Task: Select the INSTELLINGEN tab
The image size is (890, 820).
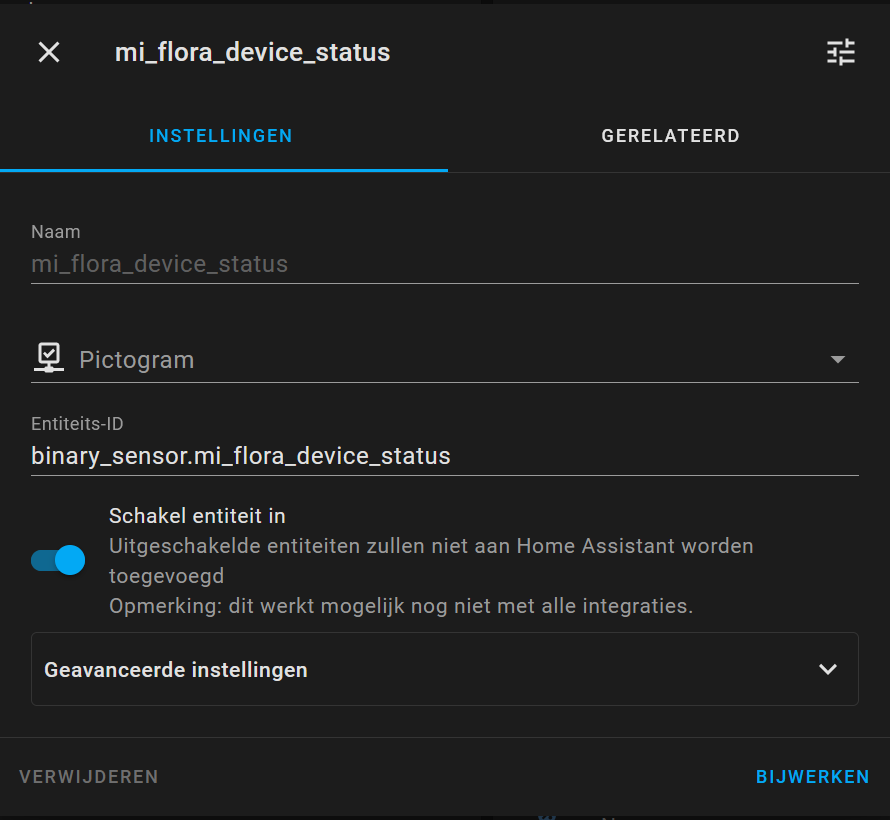Action: [x=220, y=136]
